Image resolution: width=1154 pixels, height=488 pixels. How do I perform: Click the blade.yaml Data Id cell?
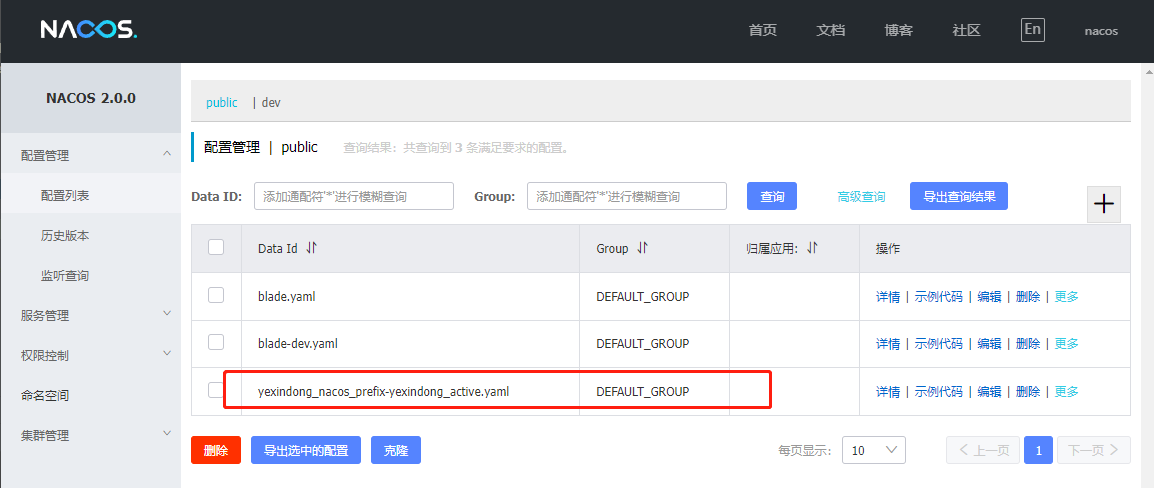click(411, 297)
